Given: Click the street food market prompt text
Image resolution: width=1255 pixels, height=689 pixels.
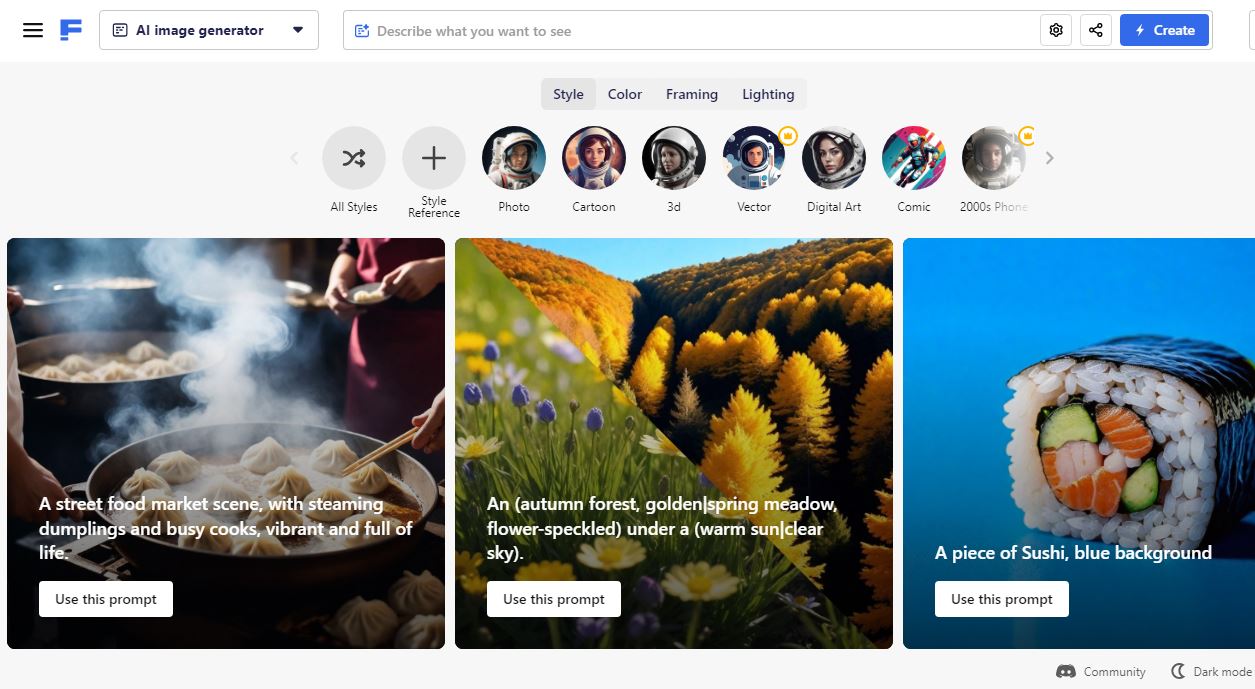Looking at the screenshot, I should (x=226, y=528).
